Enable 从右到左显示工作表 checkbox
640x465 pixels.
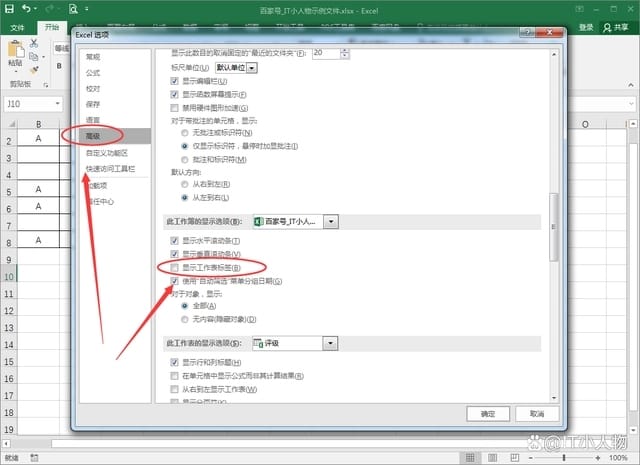174,389
